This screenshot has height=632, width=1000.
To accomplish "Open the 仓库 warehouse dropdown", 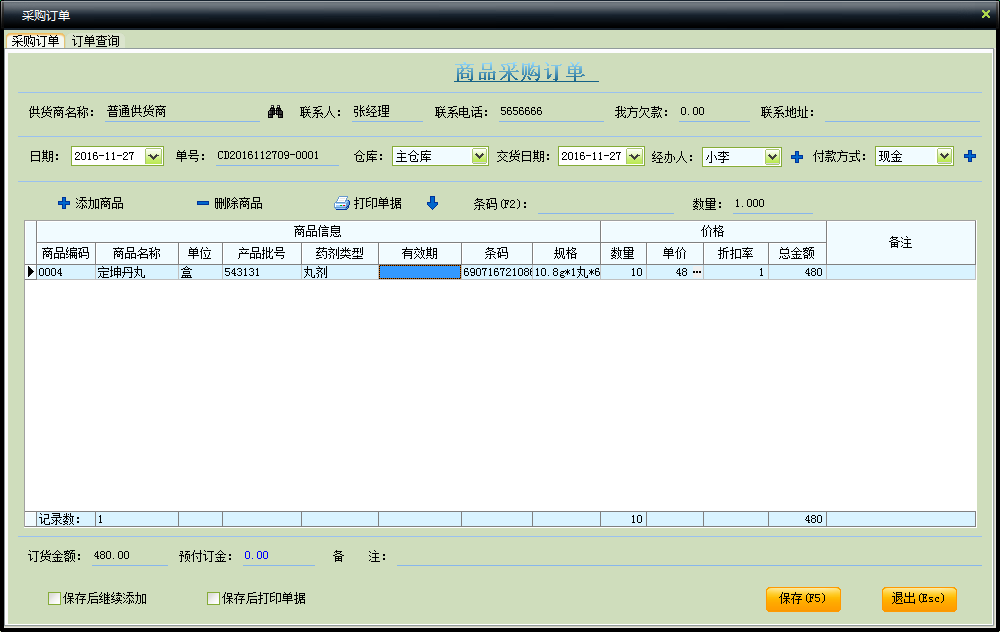I will pos(479,156).
